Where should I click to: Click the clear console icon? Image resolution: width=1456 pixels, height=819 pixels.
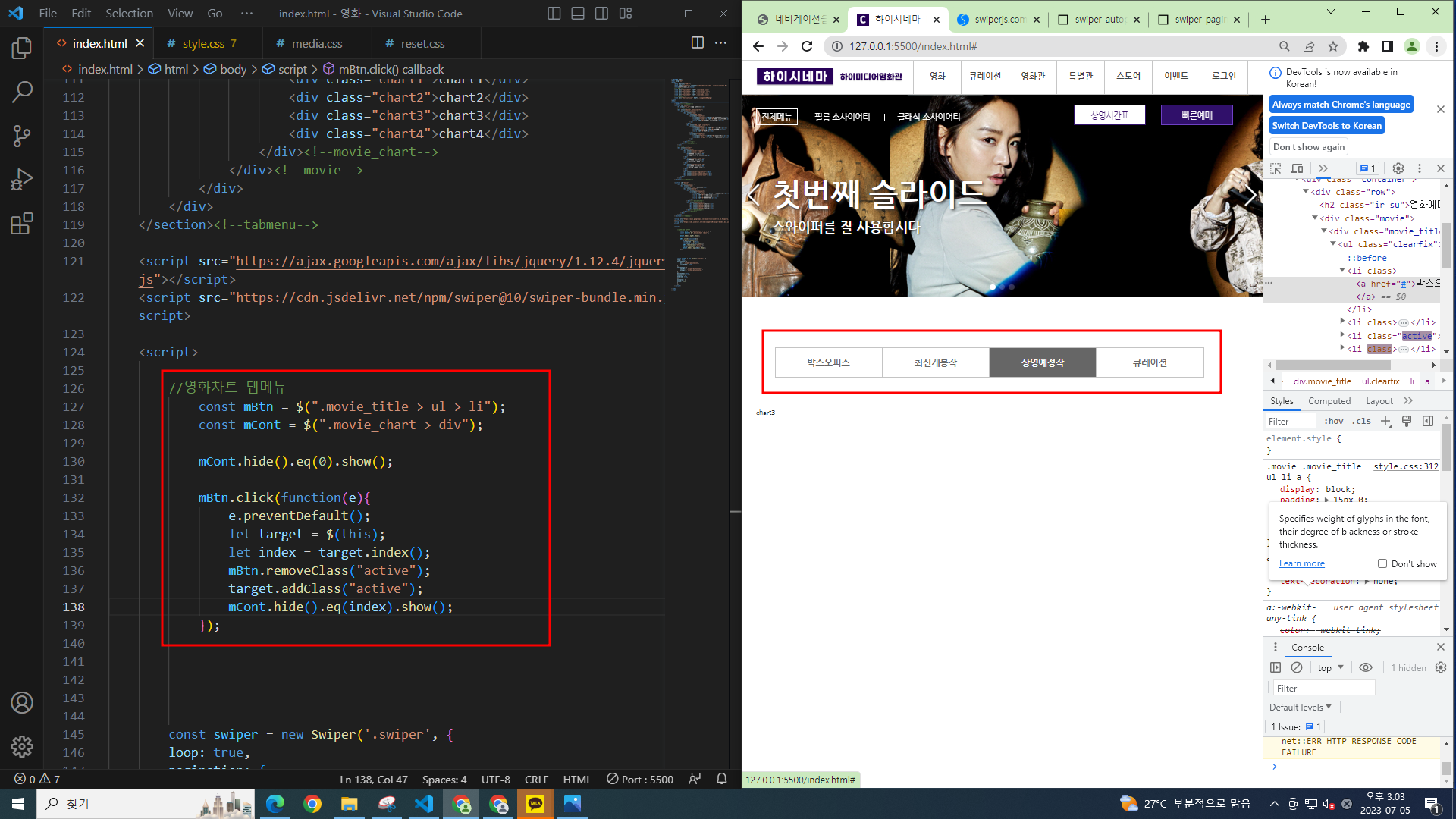tap(1297, 667)
